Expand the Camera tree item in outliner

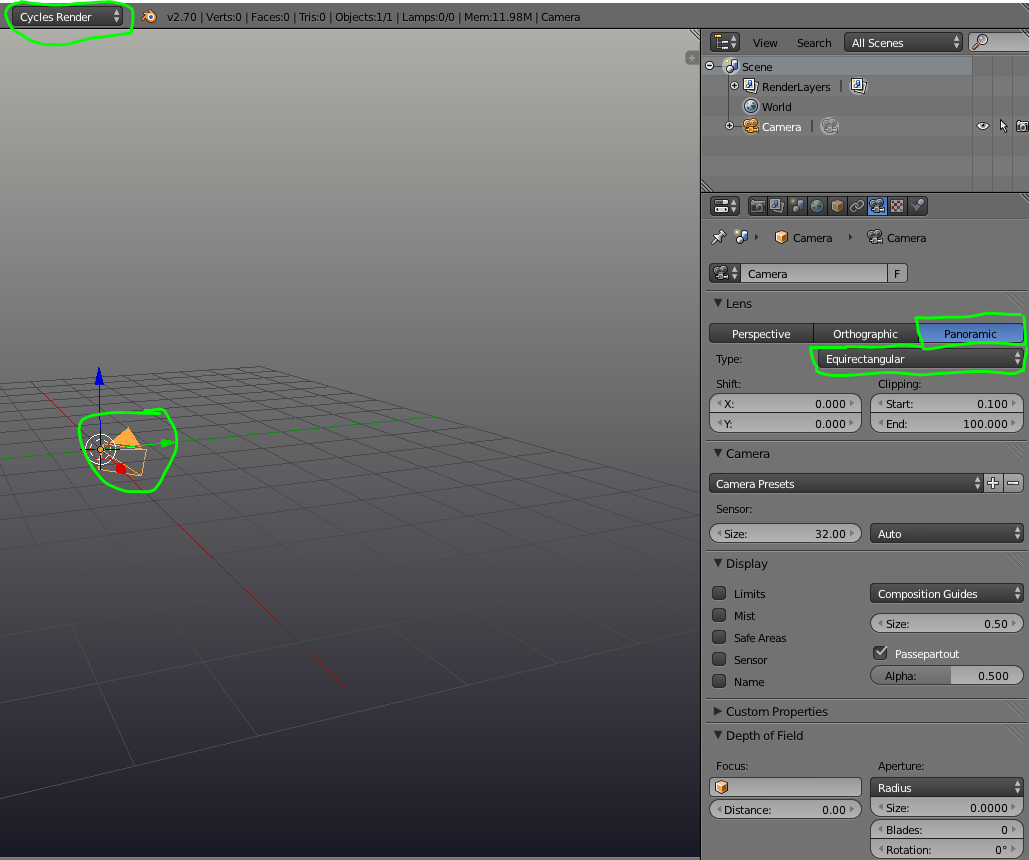click(x=729, y=125)
